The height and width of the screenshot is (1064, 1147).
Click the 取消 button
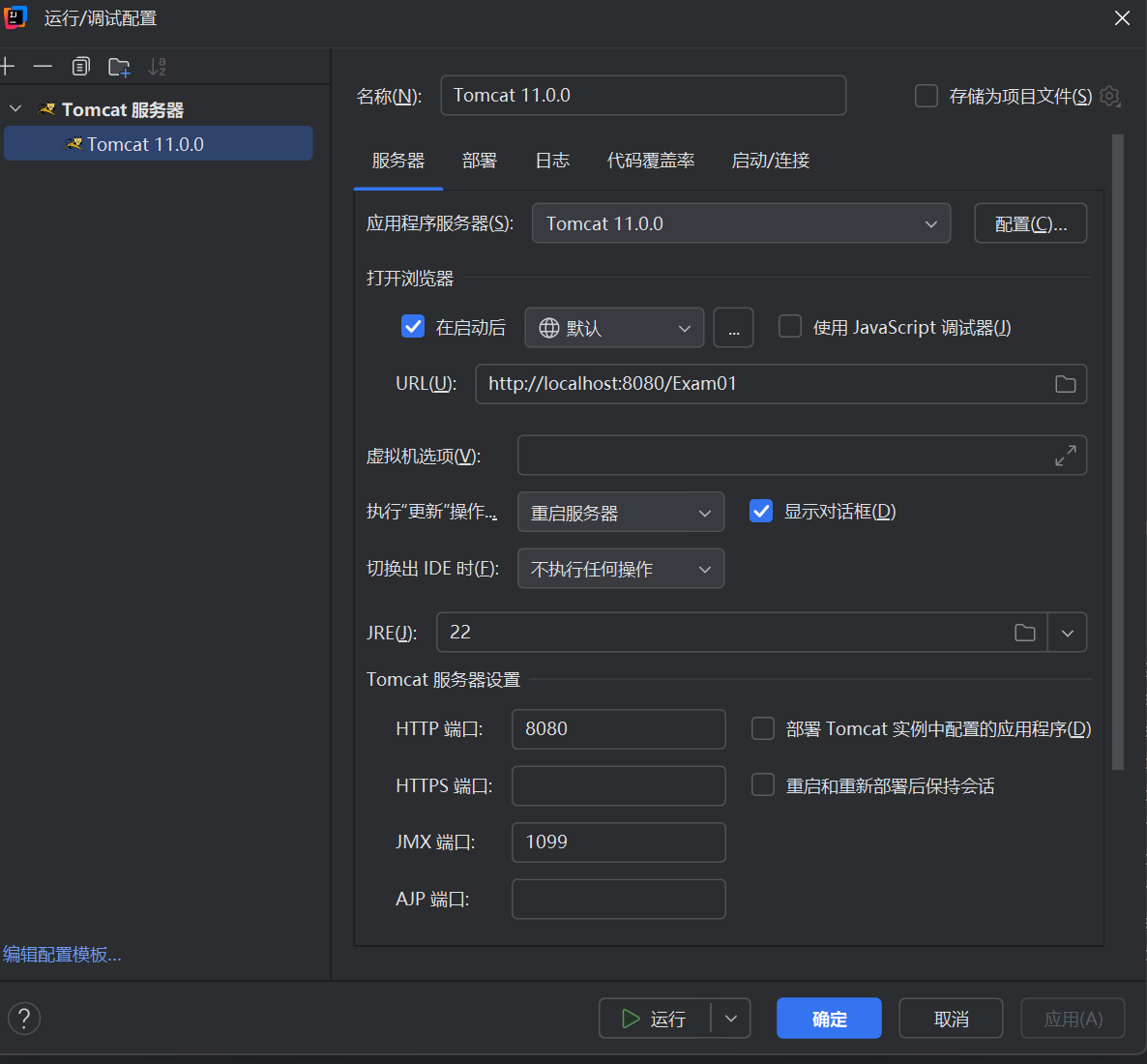[x=951, y=1018]
